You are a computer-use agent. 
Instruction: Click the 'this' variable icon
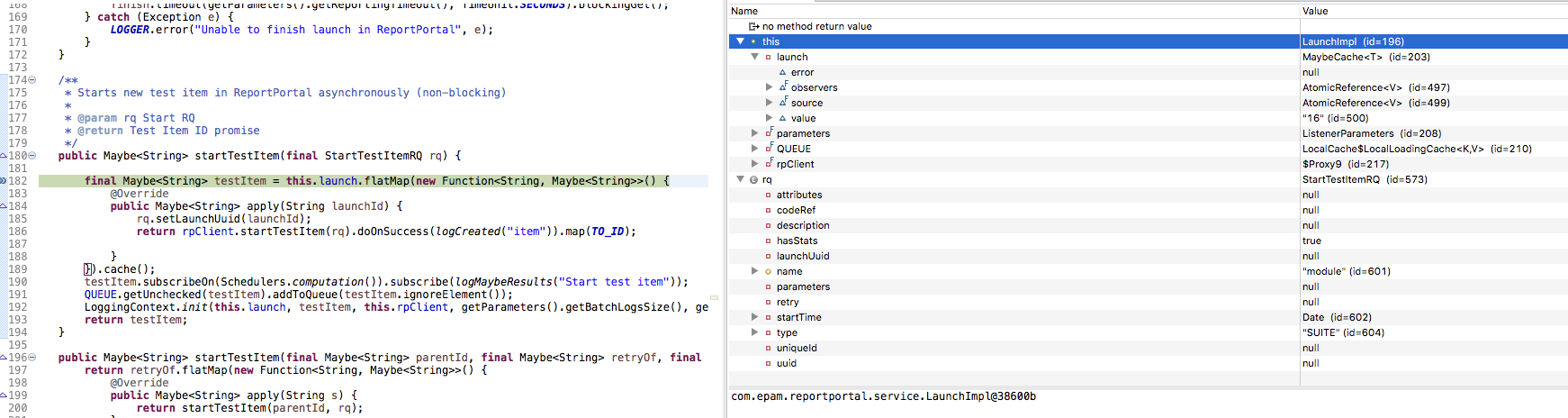click(x=753, y=41)
